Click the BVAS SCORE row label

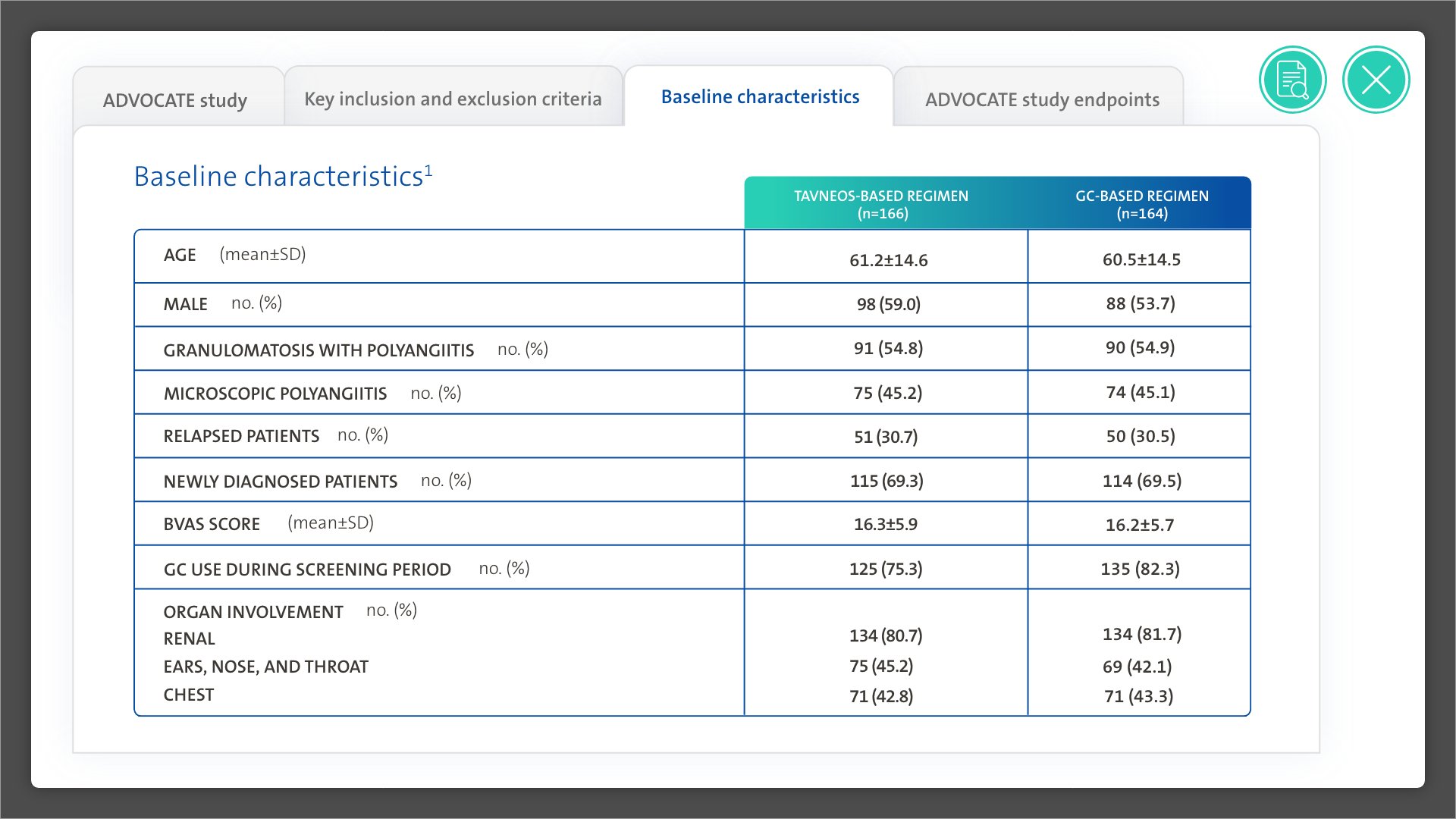212,525
